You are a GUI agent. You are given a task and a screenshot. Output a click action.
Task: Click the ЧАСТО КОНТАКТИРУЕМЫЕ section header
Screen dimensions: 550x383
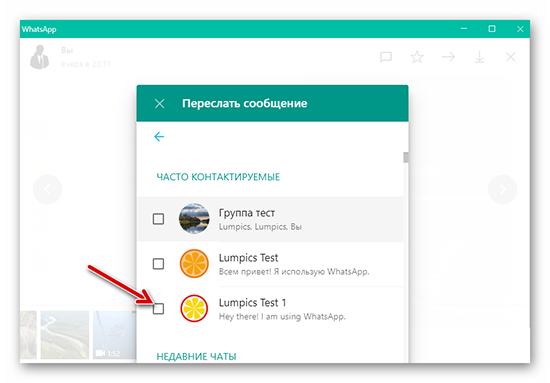[x=218, y=177]
